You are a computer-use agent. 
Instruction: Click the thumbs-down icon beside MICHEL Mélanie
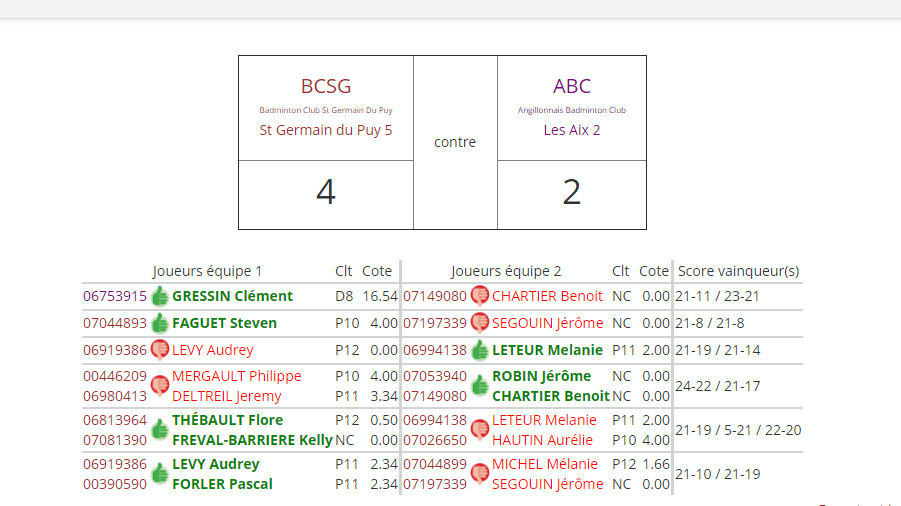[480, 474]
